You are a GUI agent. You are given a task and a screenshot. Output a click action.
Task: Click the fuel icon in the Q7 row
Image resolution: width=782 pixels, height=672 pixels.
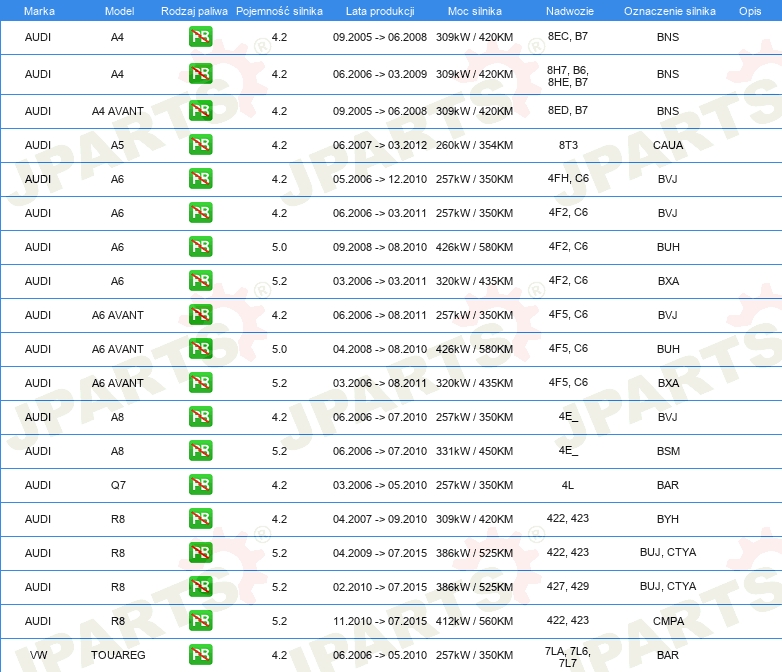pos(200,484)
